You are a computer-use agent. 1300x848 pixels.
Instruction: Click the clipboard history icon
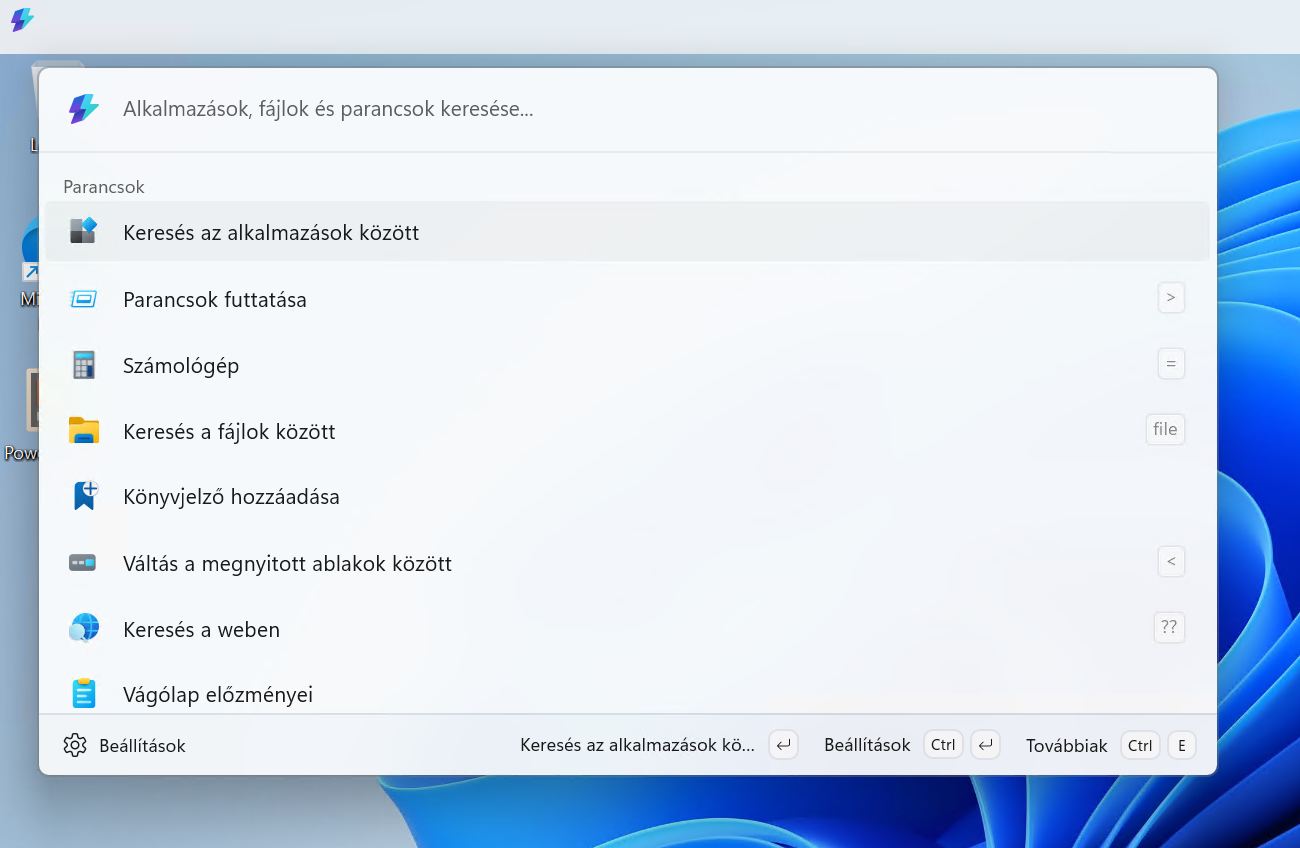click(83, 693)
